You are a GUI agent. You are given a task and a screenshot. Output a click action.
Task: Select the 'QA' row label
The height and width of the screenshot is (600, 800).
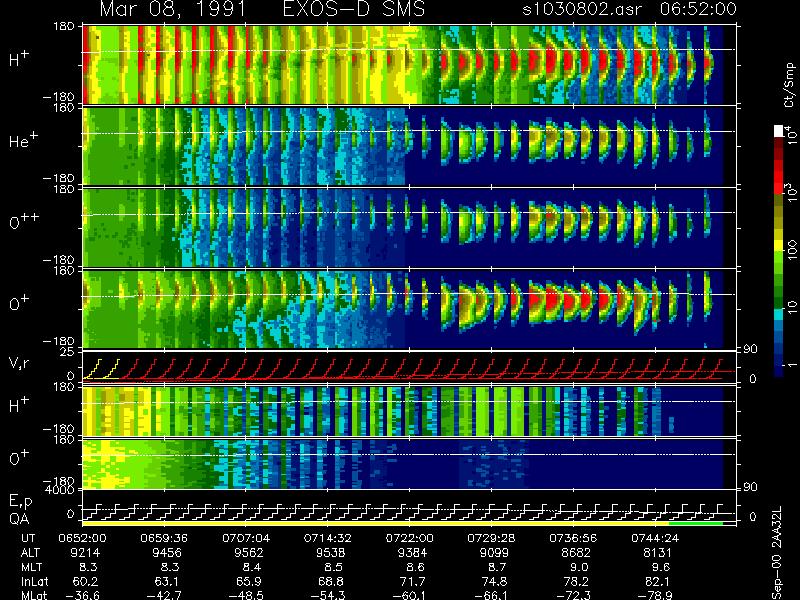click(19, 519)
